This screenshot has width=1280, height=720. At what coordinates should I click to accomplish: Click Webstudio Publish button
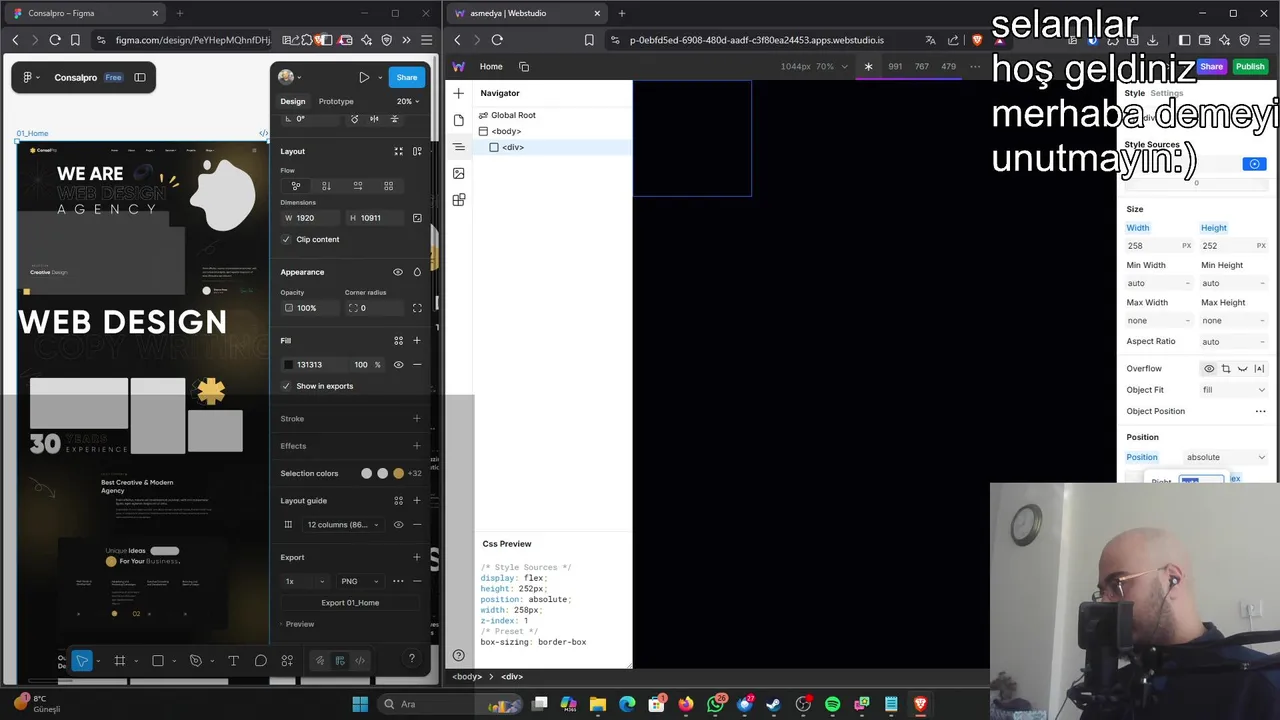[1250, 66]
